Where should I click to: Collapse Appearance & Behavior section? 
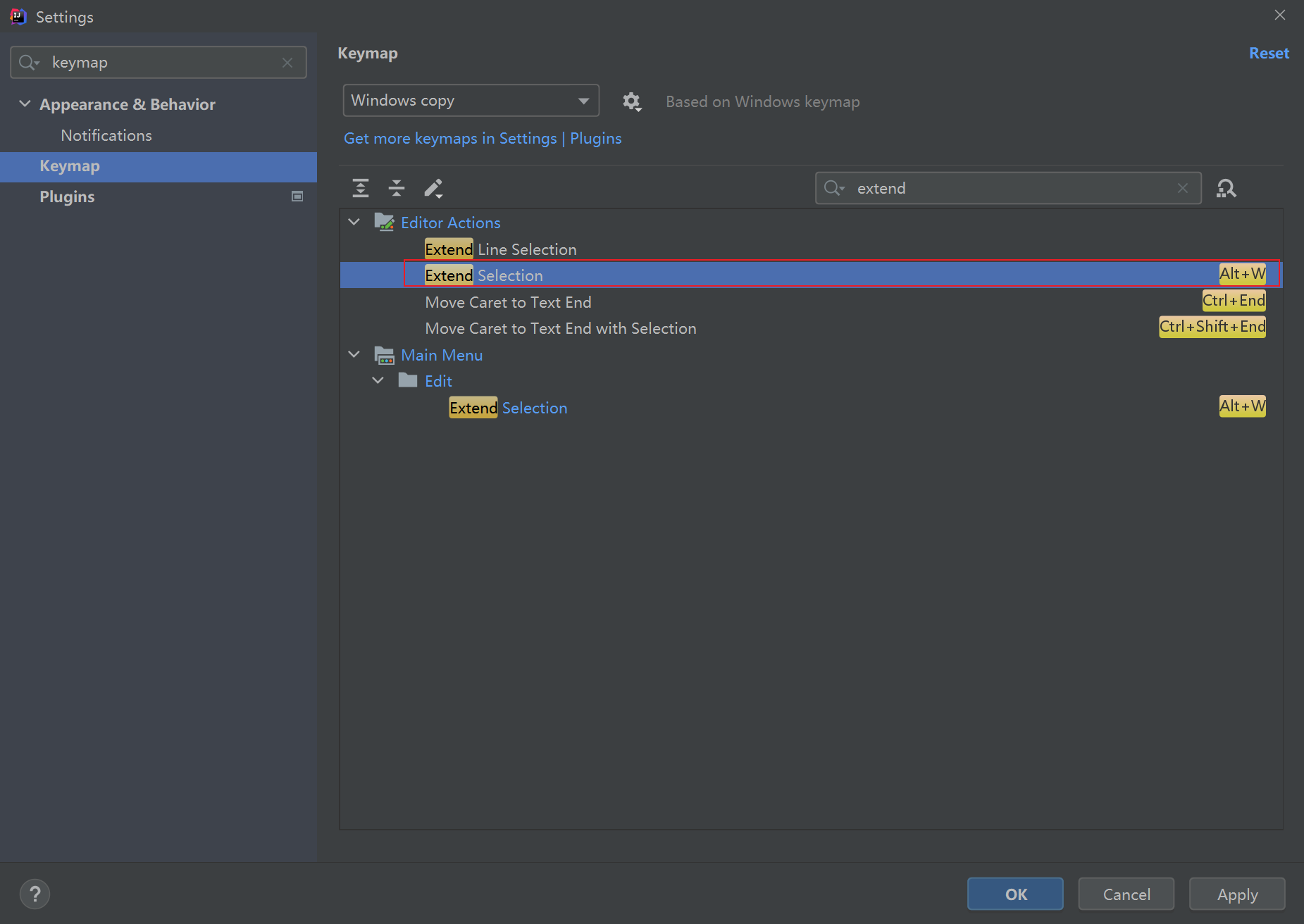coord(25,104)
